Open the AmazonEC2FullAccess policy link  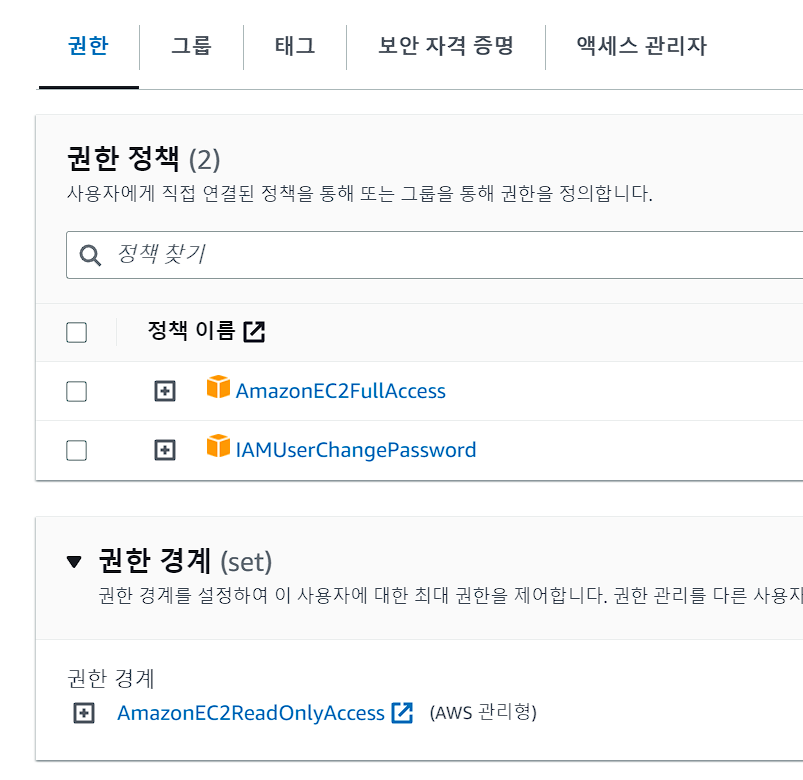click(341, 391)
